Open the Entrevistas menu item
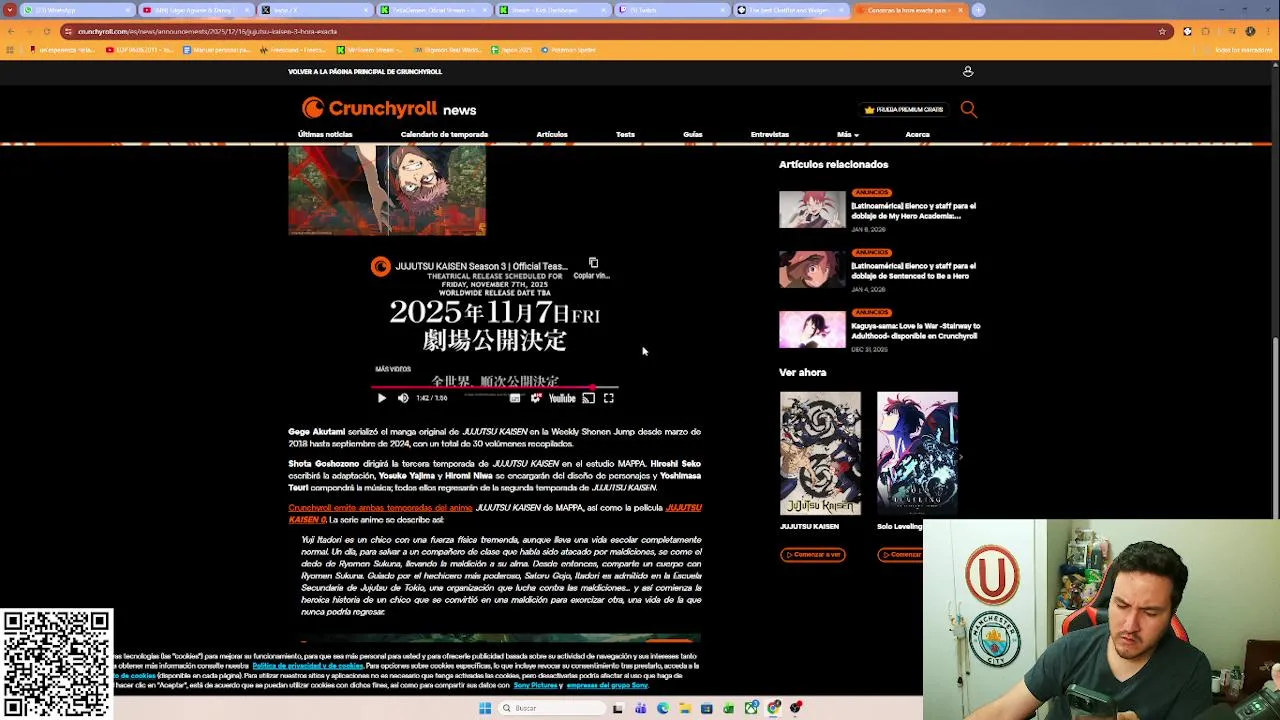The height and width of the screenshot is (720, 1280). [770, 134]
